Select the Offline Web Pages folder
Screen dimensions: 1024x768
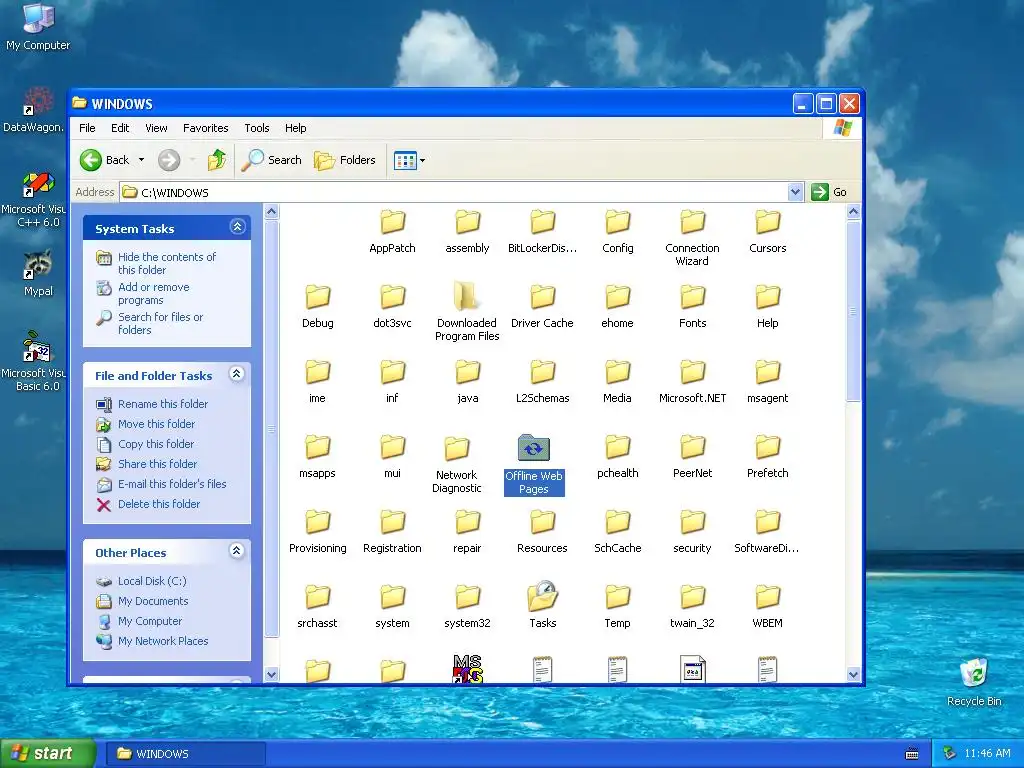(534, 465)
